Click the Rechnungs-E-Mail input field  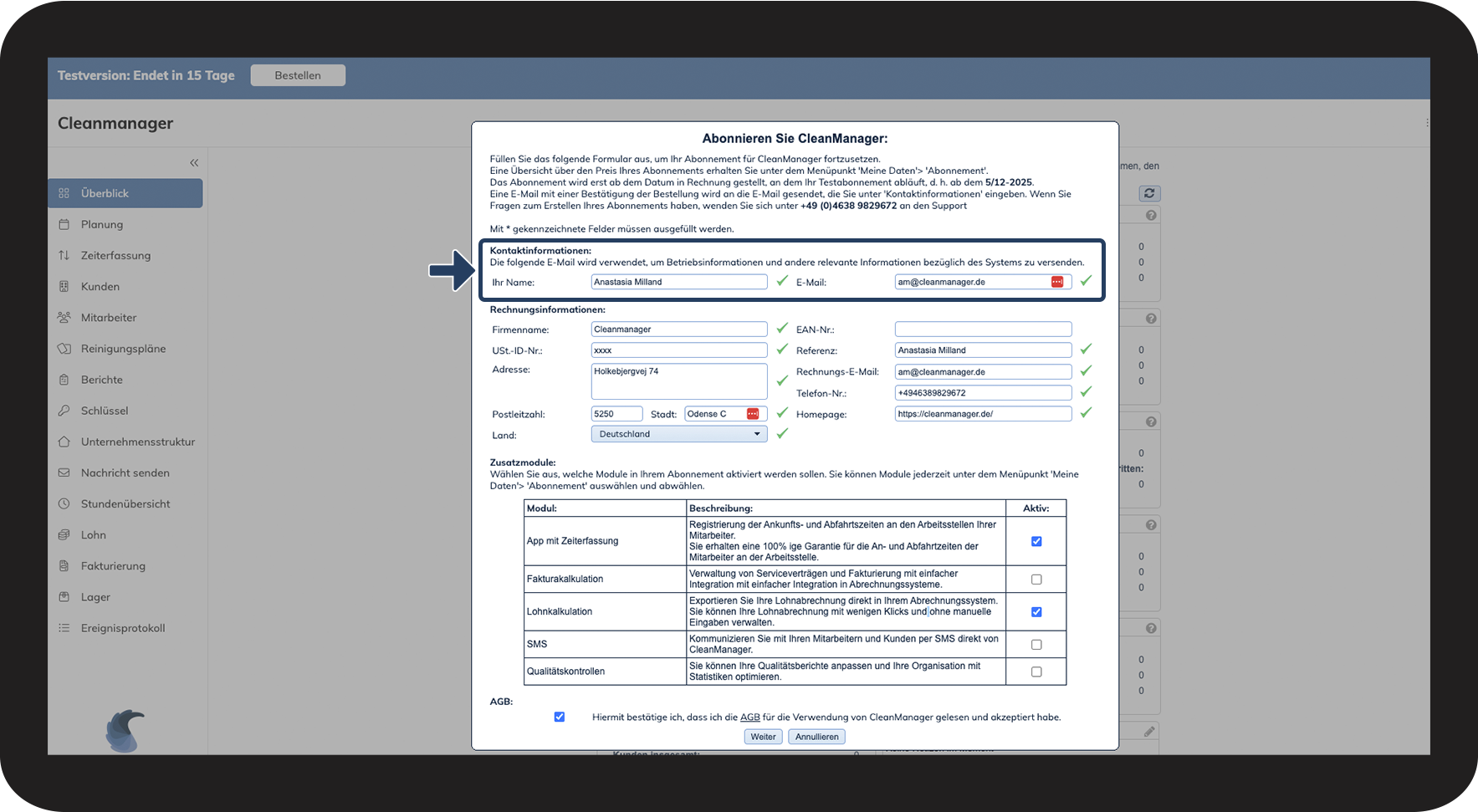coord(983,372)
